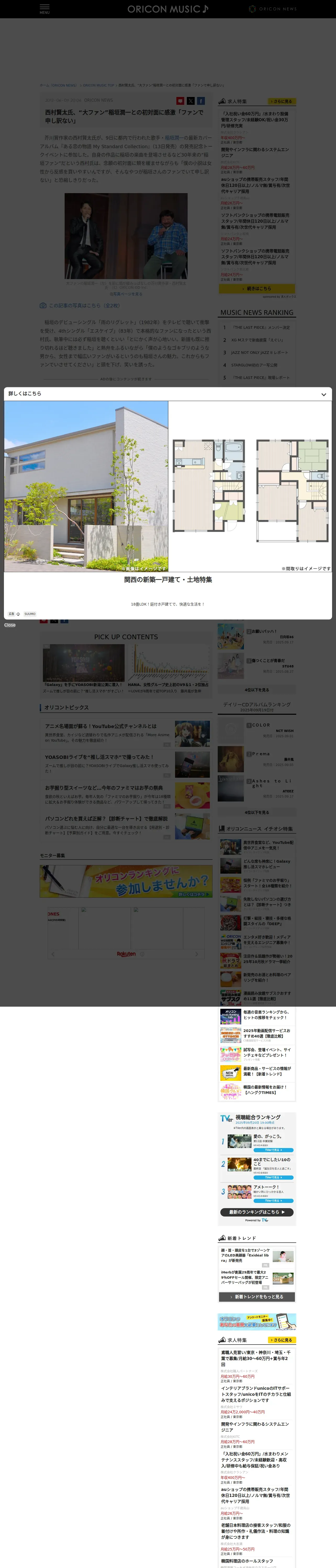
Task: Click the top 求人特集 さらに見る button
Action: [282, 101]
